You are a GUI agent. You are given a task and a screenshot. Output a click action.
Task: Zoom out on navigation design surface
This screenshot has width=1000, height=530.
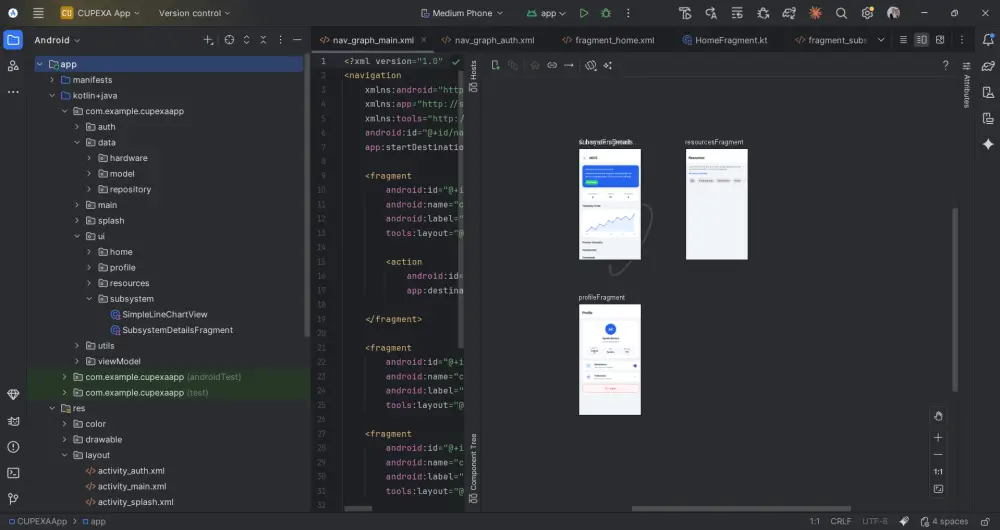tap(938, 455)
